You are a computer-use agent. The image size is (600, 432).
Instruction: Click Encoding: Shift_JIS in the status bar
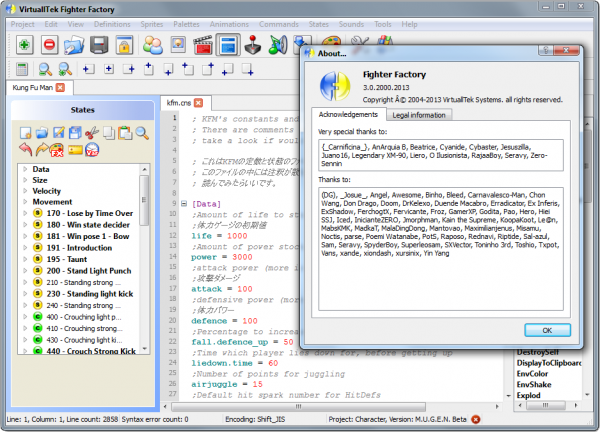coord(255,419)
